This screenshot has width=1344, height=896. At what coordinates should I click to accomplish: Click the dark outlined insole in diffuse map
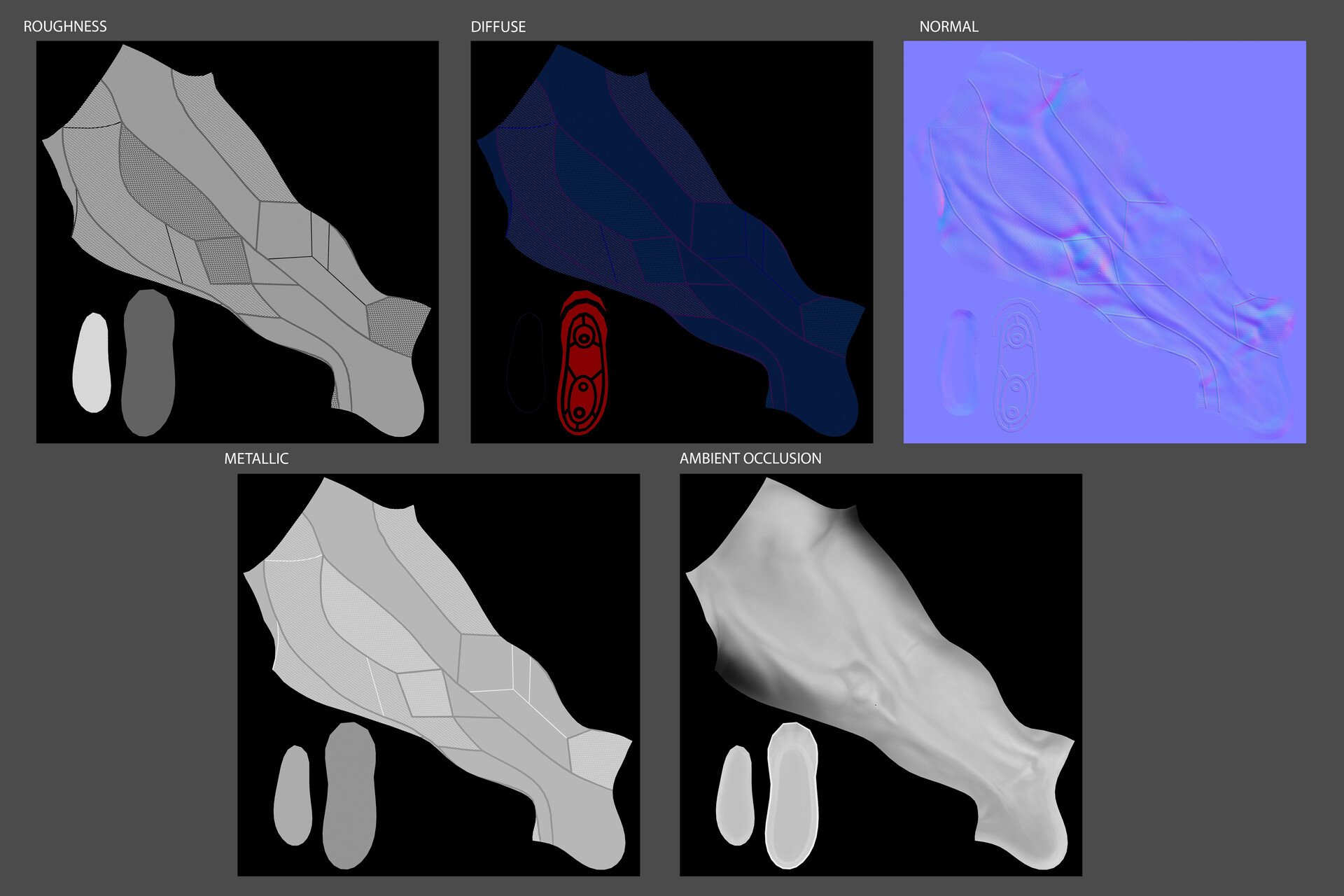point(526,363)
